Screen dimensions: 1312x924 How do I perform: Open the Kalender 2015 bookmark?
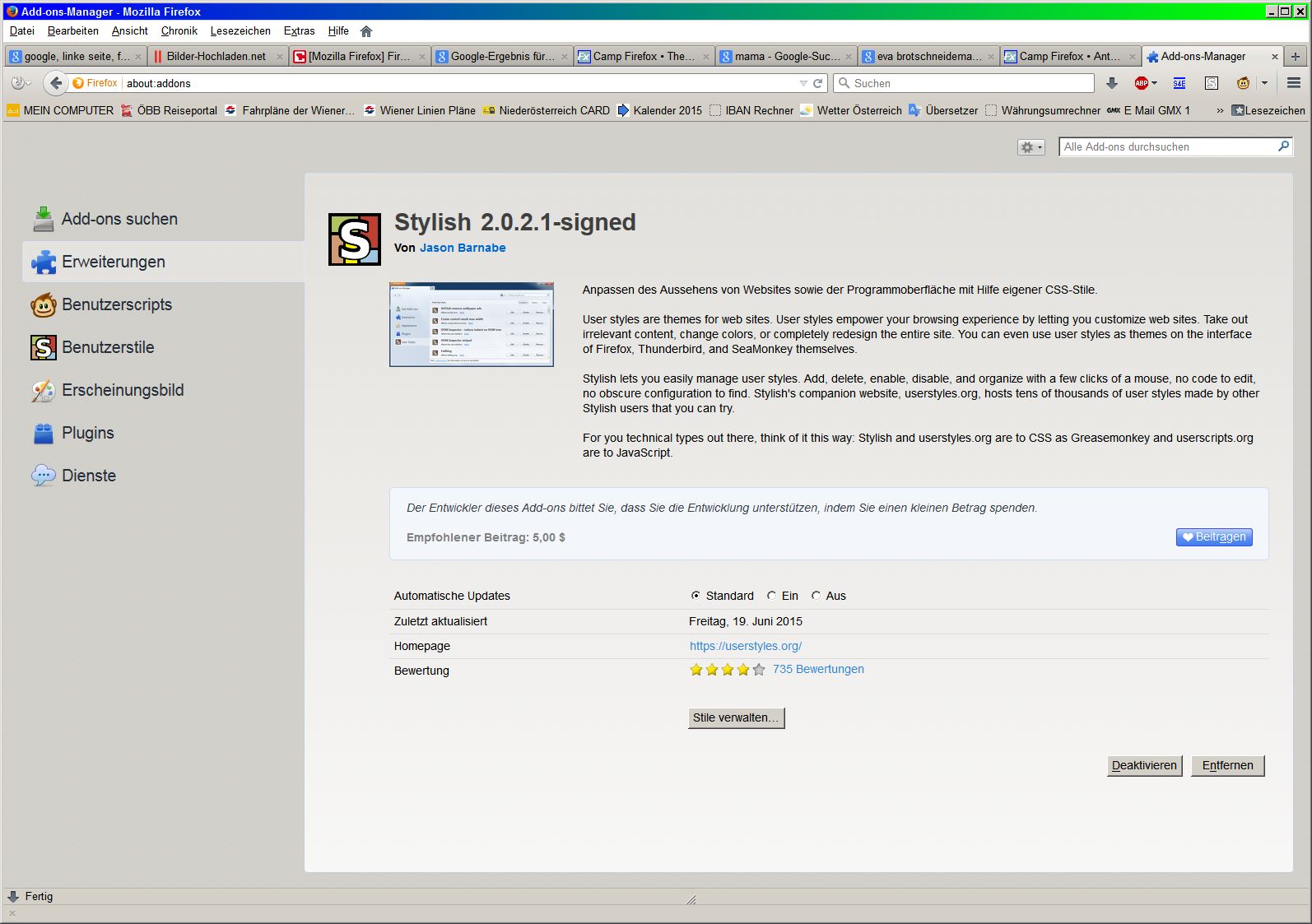pos(659,110)
